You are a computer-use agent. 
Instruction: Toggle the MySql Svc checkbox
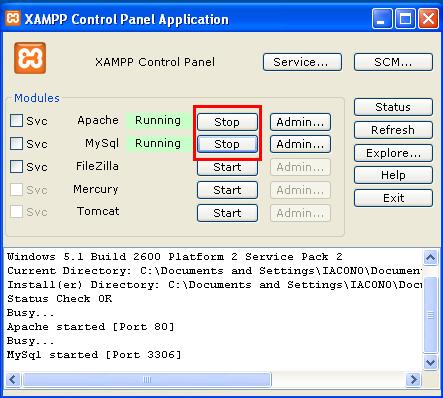point(16,144)
